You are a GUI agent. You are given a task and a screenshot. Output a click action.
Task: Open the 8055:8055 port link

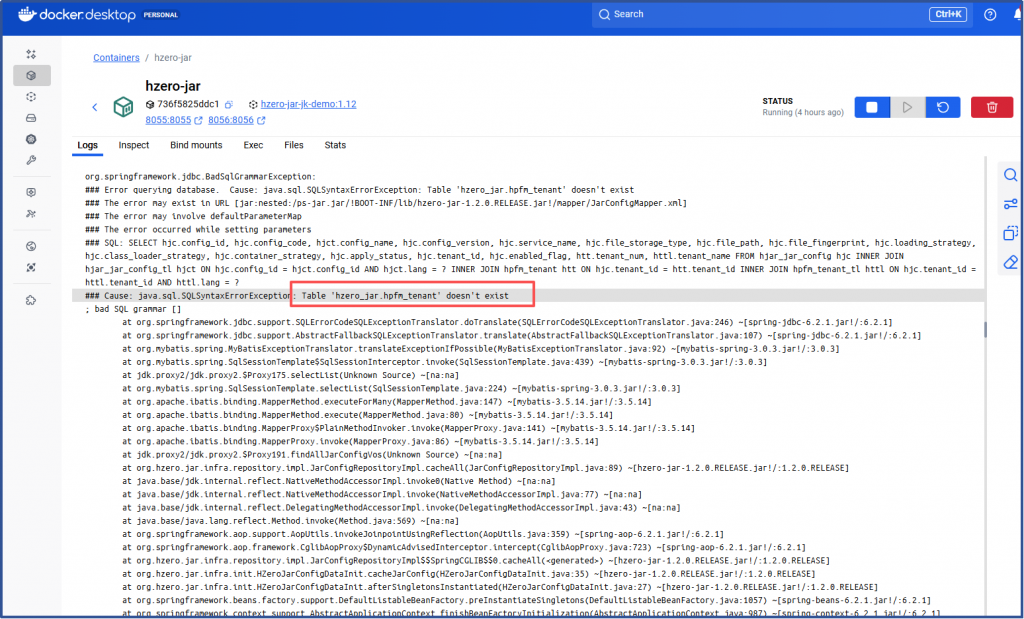click(x=168, y=120)
